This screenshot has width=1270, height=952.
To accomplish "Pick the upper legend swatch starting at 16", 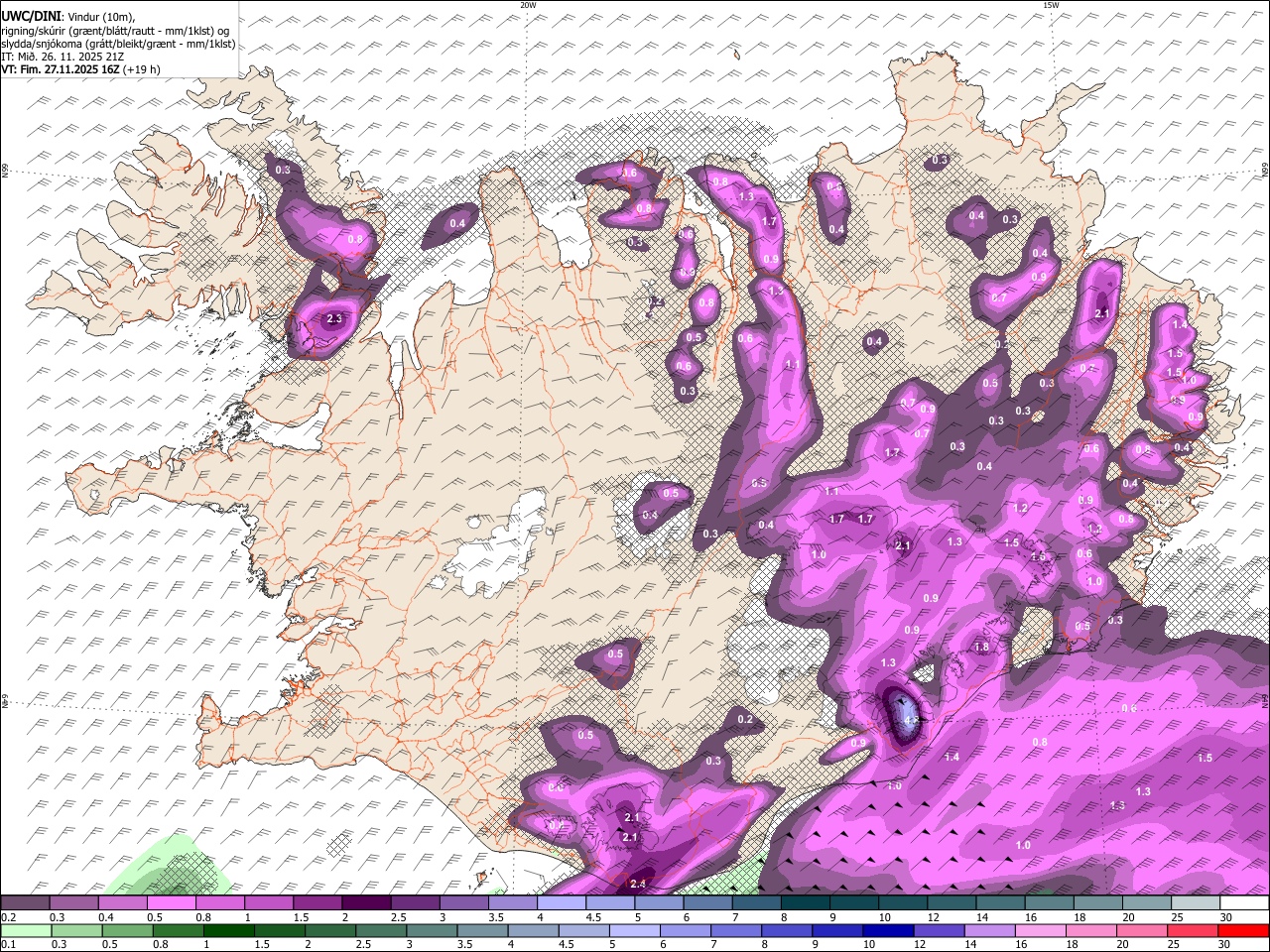I will click(1049, 902).
